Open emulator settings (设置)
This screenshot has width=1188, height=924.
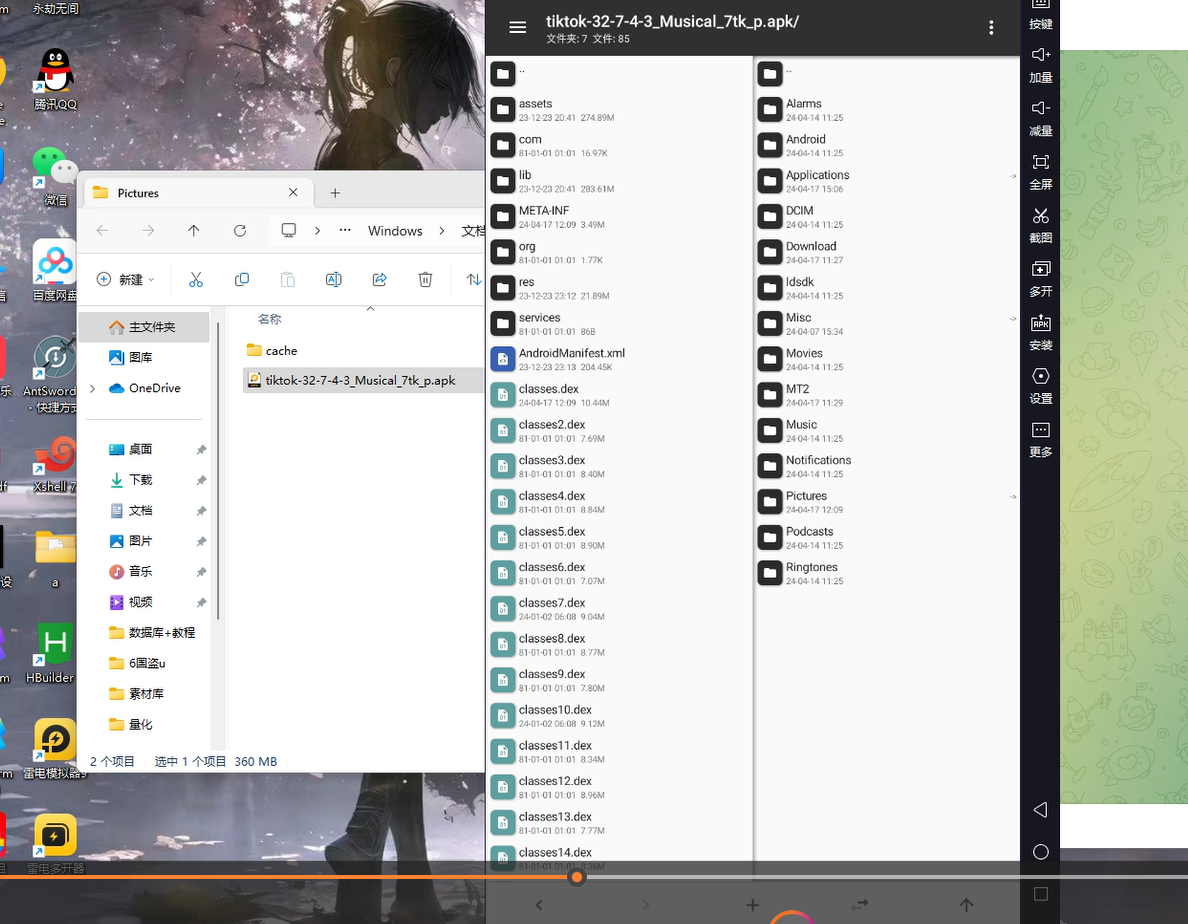[x=1041, y=376]
